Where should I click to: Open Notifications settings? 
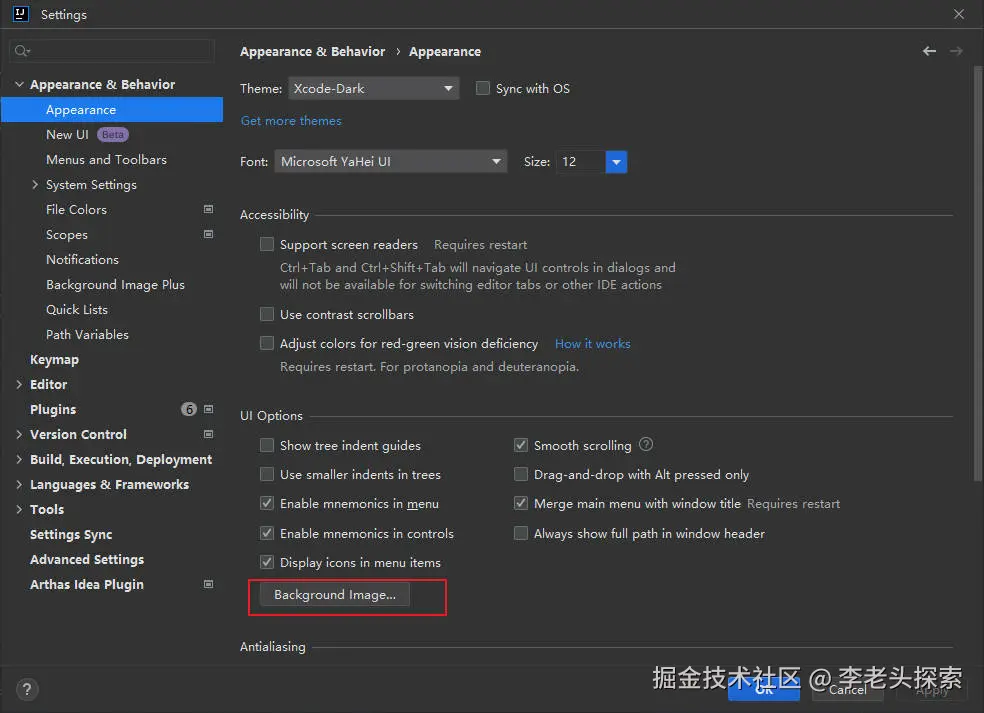coord(82,259)
